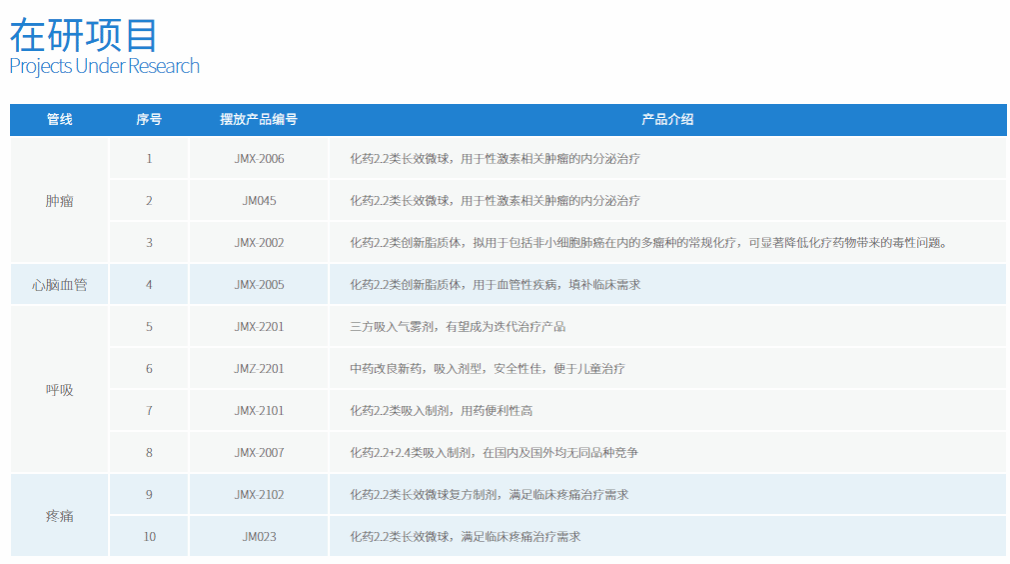Select product code JMX-2007
1010x564 pixels.
tap(259, 453)
